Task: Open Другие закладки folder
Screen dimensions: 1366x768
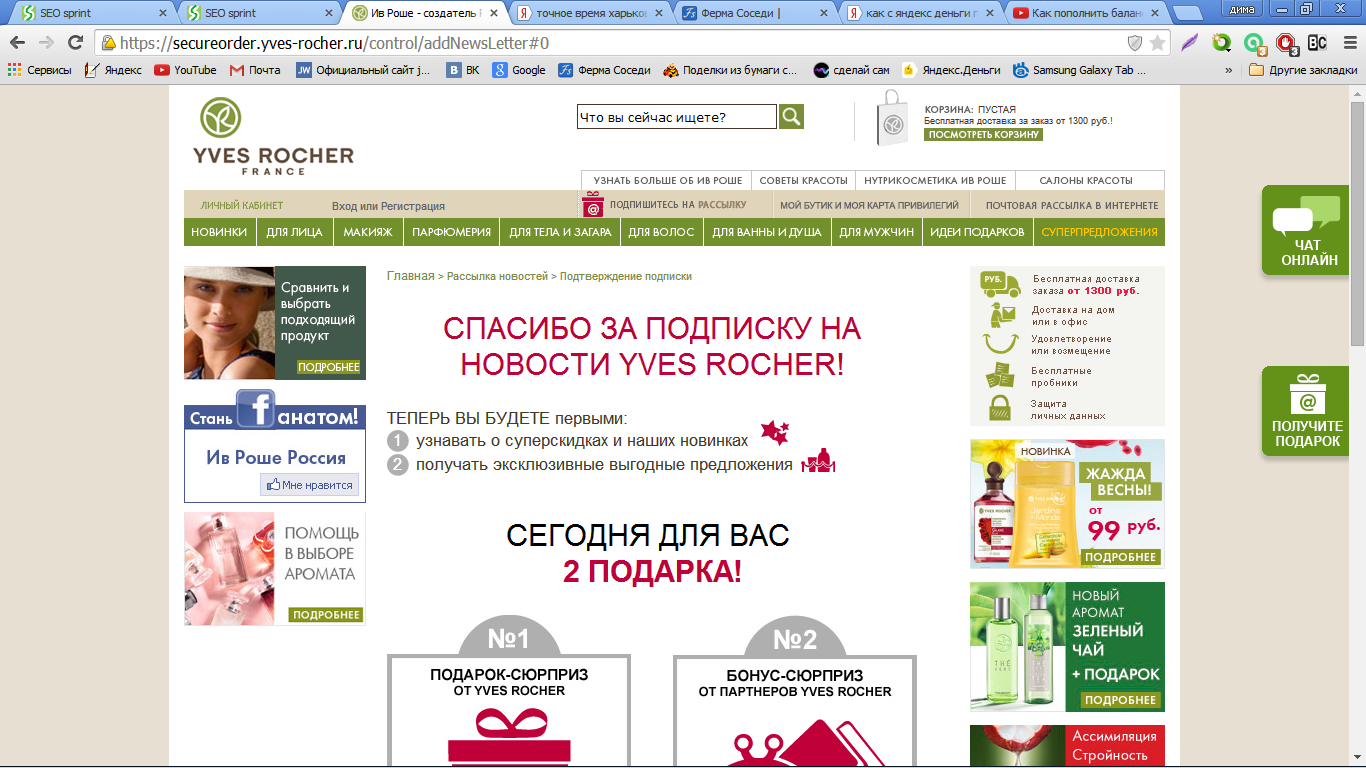Action: point(1303,70)
